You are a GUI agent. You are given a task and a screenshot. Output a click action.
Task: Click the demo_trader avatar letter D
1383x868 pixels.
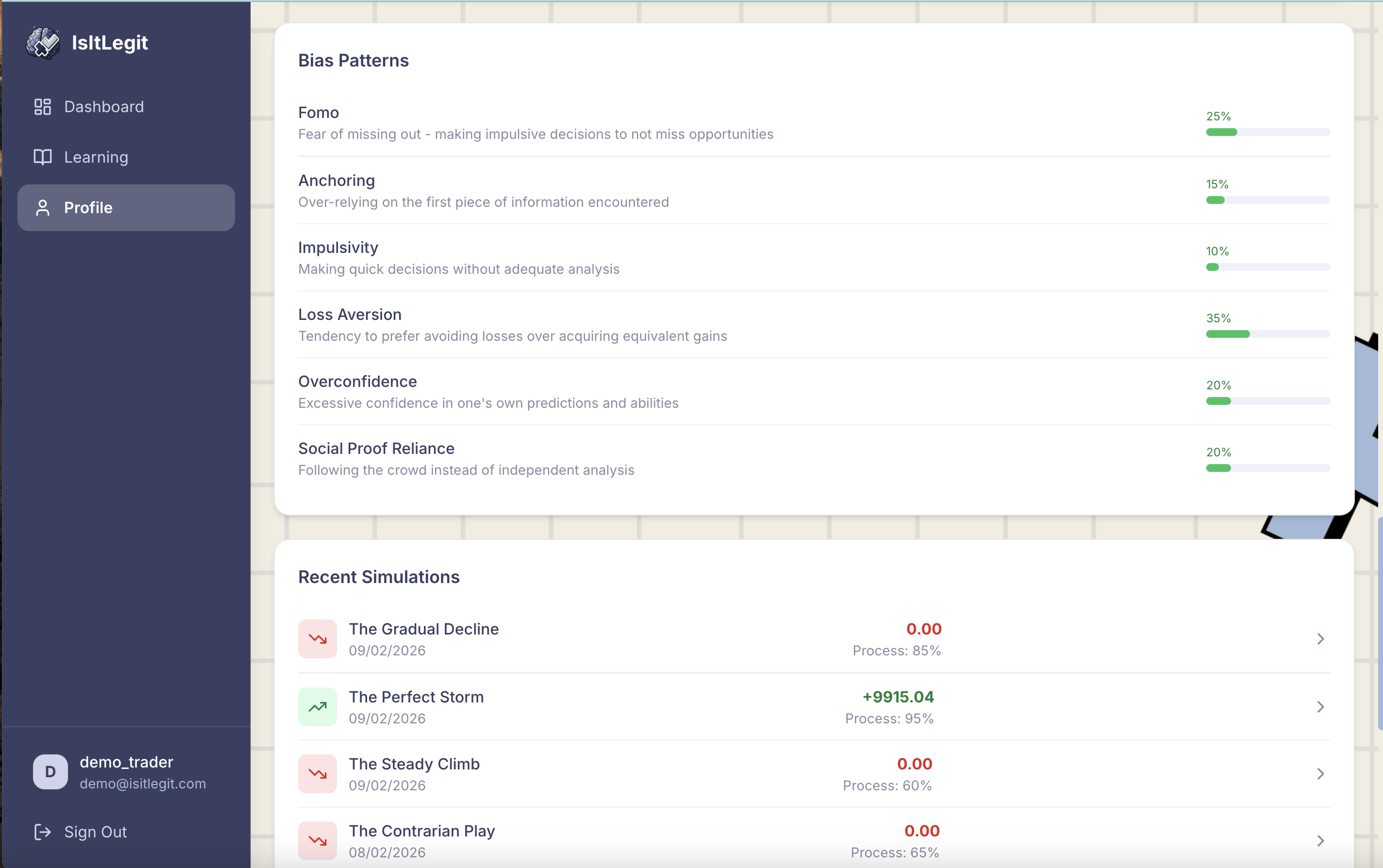(x=50, y=772)
